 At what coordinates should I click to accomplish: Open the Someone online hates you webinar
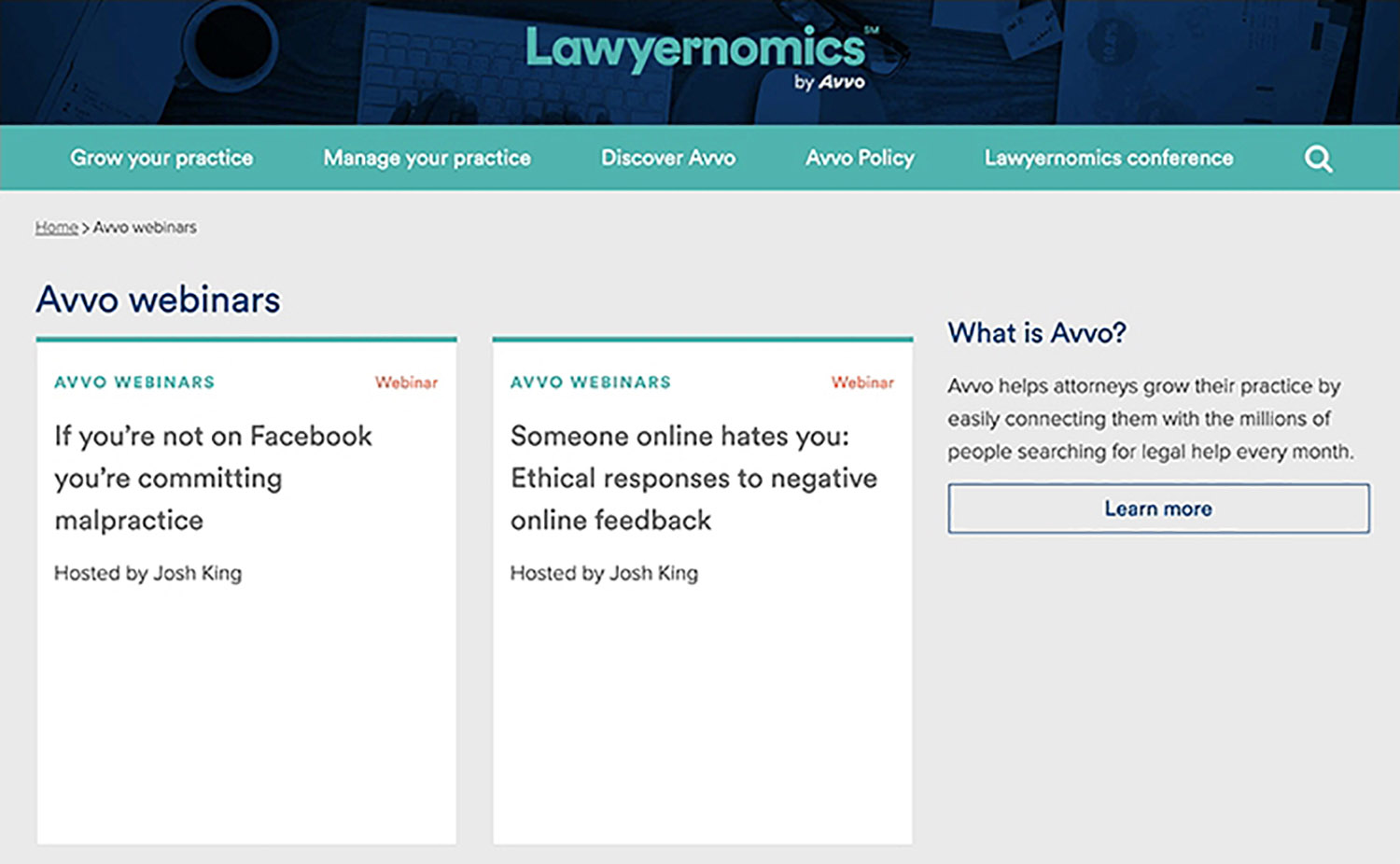pyautogui.click(x=693, y=478)
